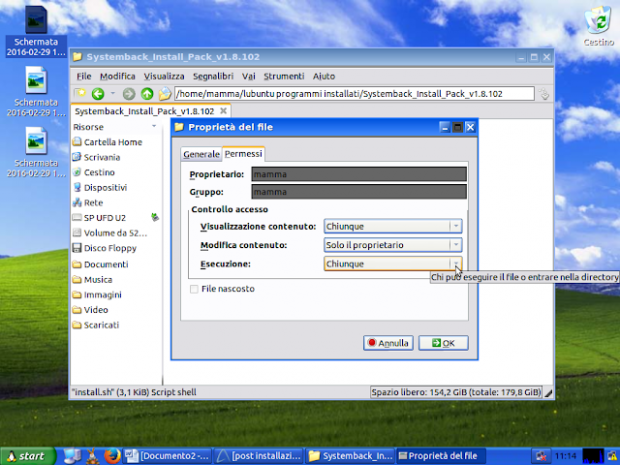Screen dimensions: 620x465
Task: Click the Forward navigation arrow
Action: tap(129, 94)
